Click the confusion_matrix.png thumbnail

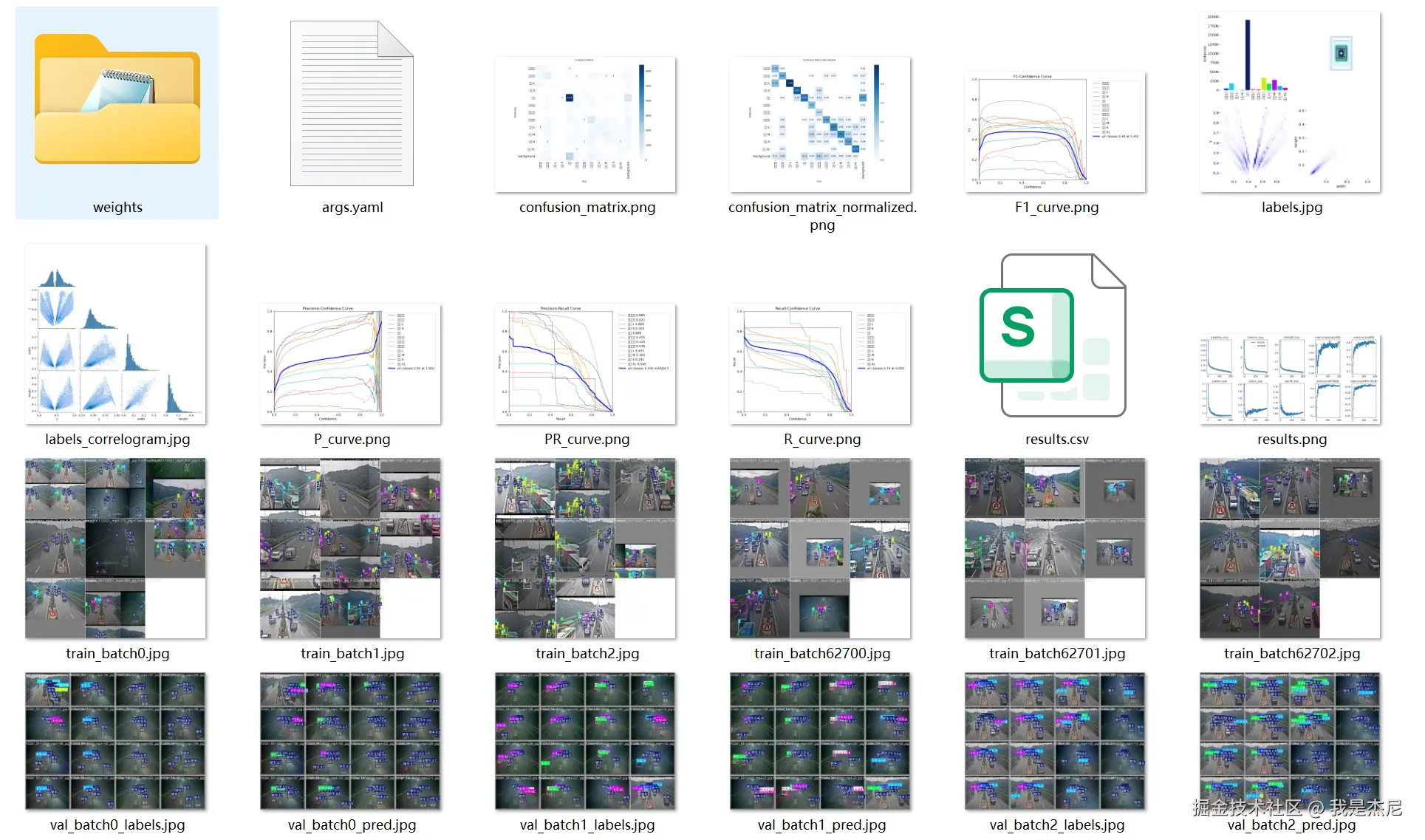pos(585,124)
